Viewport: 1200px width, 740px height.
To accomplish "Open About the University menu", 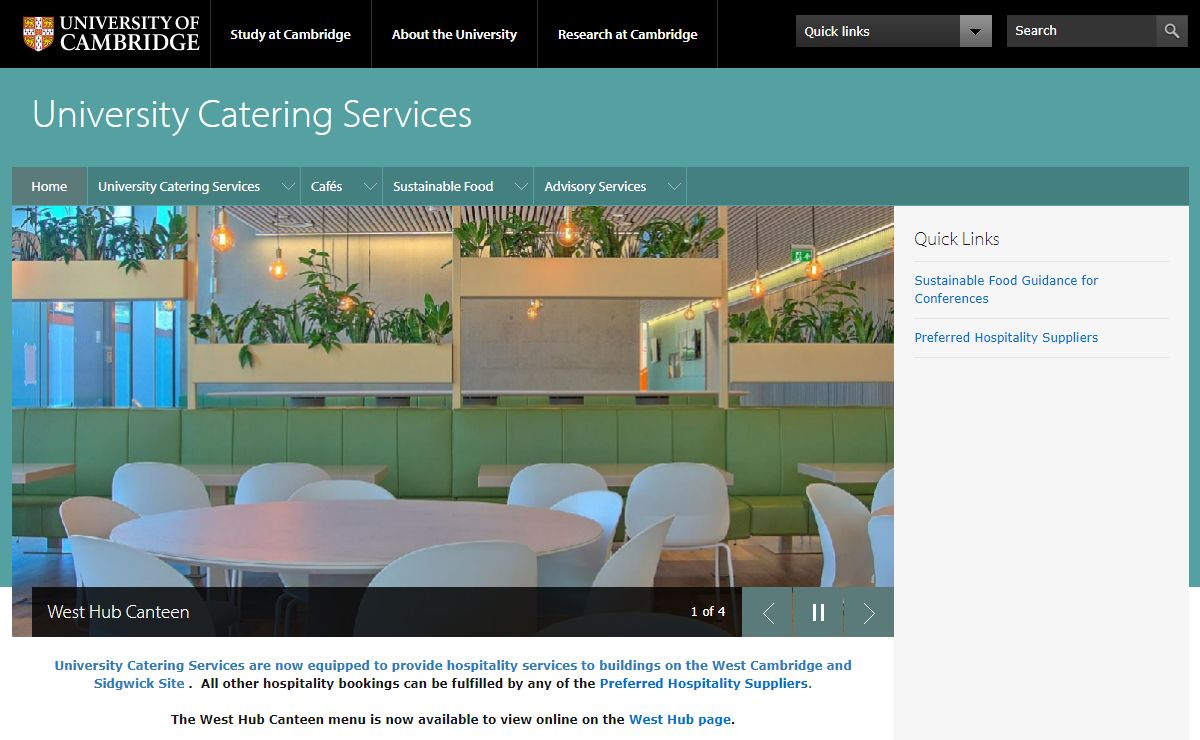I will coord(454,34).
